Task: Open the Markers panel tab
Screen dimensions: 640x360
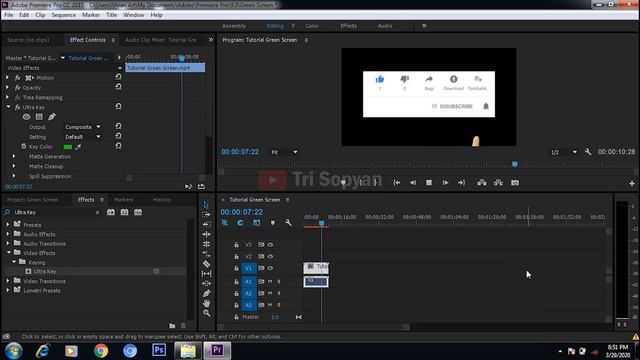Action: tap(123, 200)
